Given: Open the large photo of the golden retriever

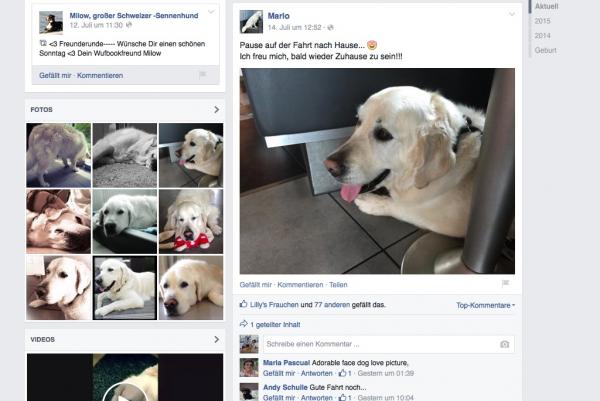Looking at the screenshot, I should point(377,171).
